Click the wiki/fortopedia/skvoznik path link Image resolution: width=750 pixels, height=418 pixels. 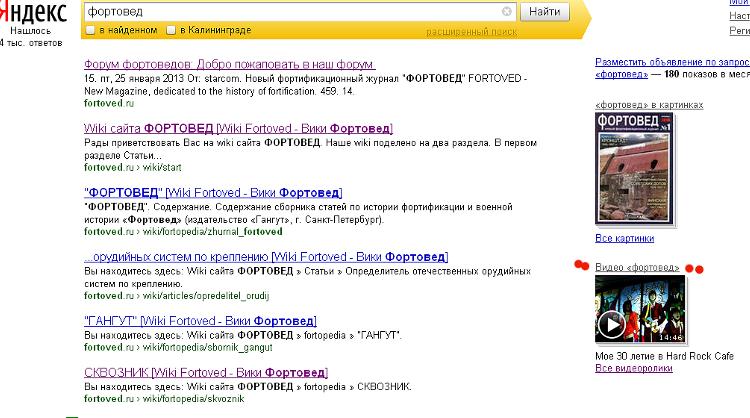pyautogui.click(x=193, y=398)
